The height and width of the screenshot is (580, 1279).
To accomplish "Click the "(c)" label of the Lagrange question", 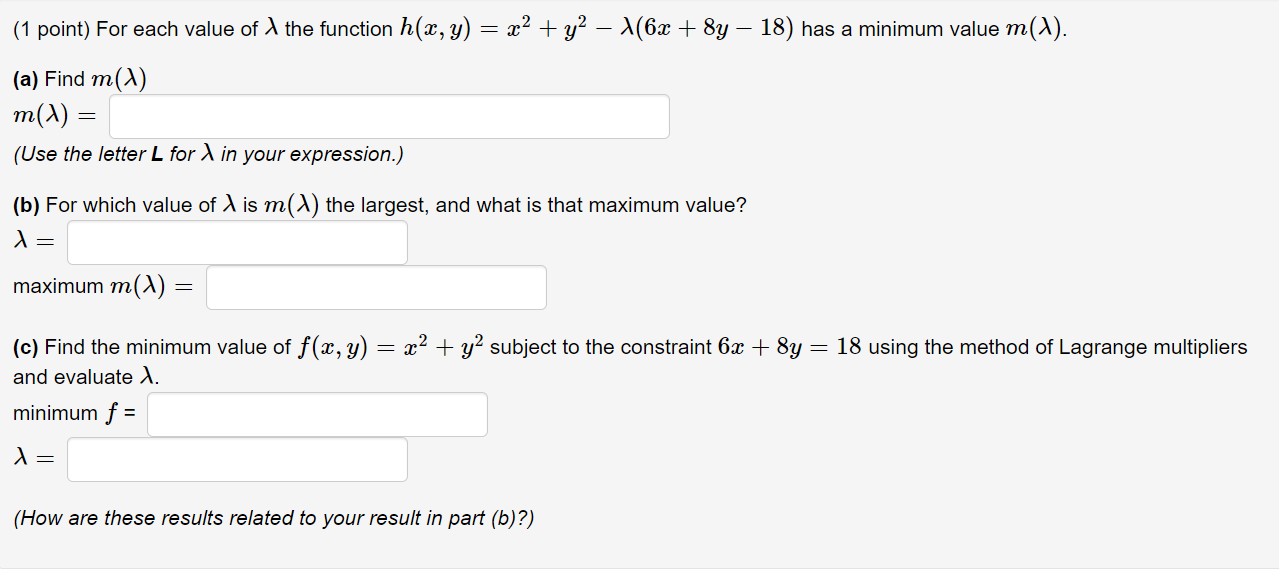I will coord(26,347).
